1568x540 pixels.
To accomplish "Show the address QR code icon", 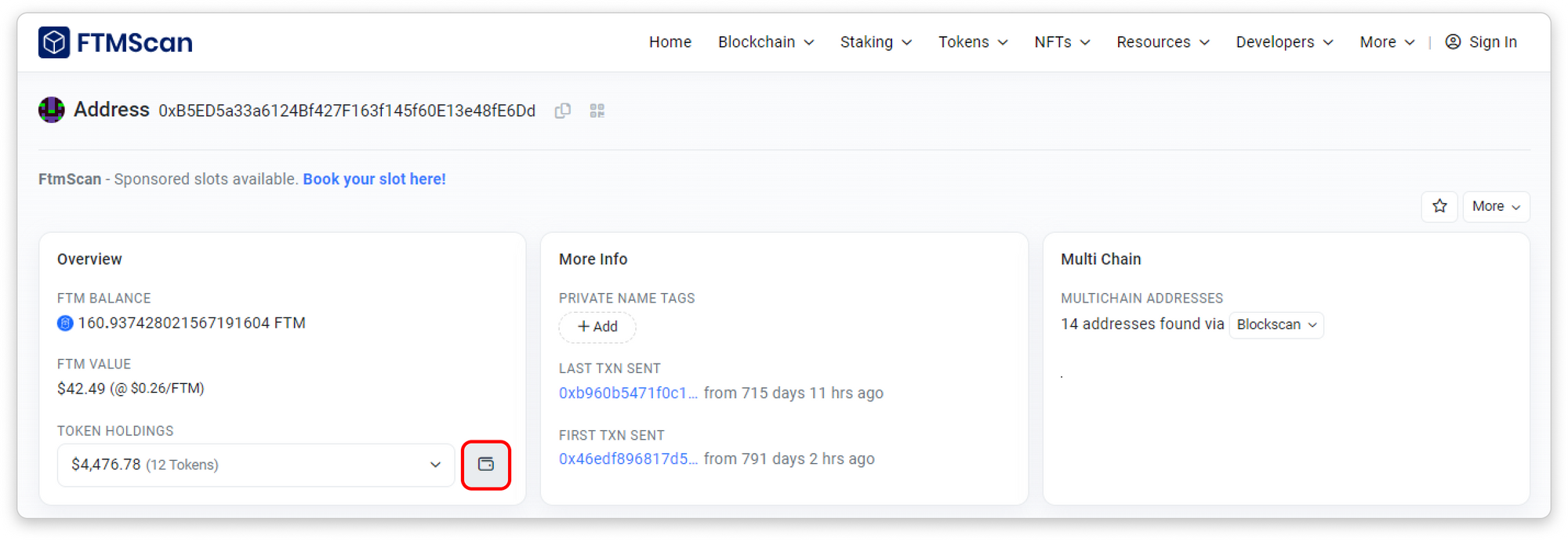I will [x=597, y=111].
